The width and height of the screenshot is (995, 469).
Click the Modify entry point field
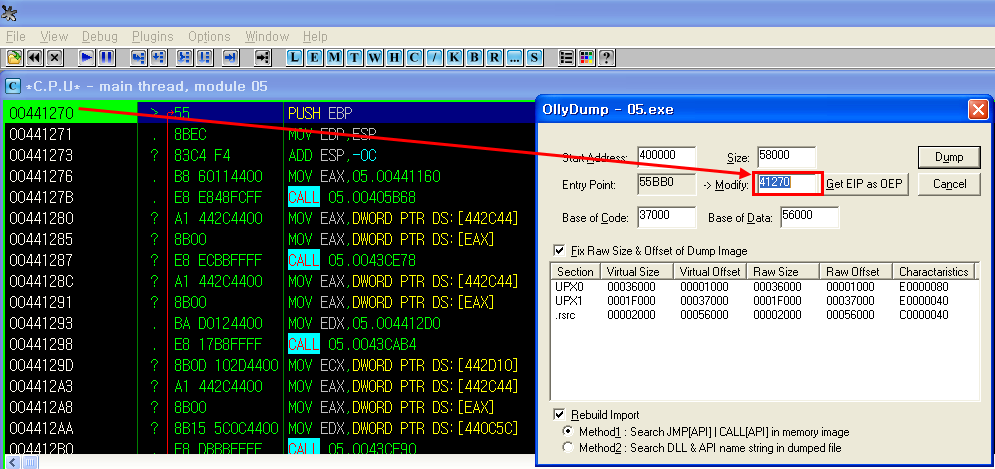pos(787,184)
